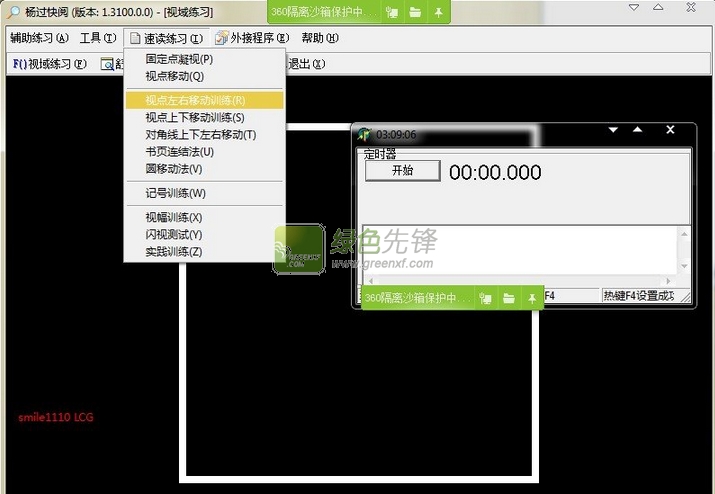This screenshot has width=715, height=494.
Task: Select 视点移动(Q) menu item
Action: [204, 76]
